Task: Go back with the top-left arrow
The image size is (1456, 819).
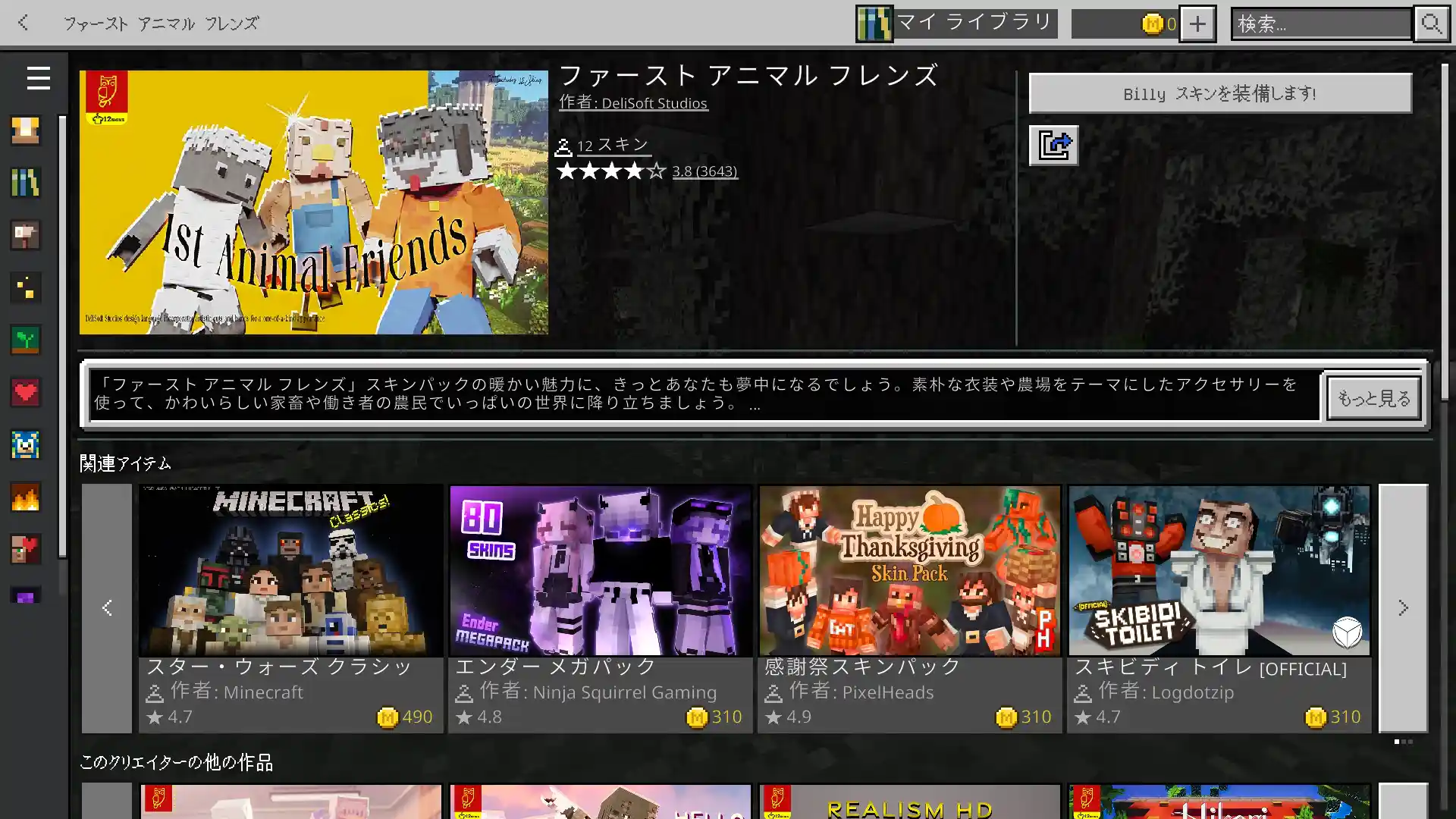Action: click(x=23, y=23)
